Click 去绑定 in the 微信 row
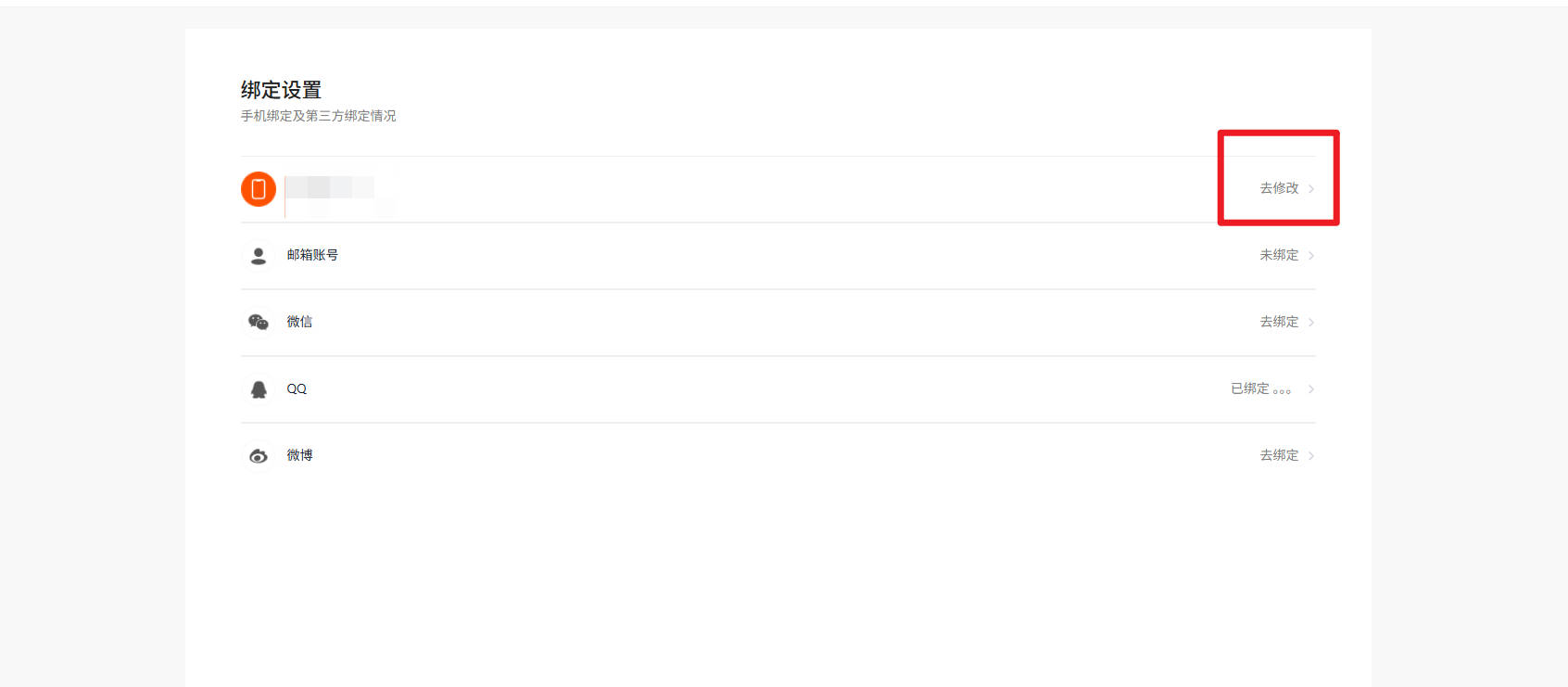Viewport: 1568px width, 687px height. click(1279, 322)
